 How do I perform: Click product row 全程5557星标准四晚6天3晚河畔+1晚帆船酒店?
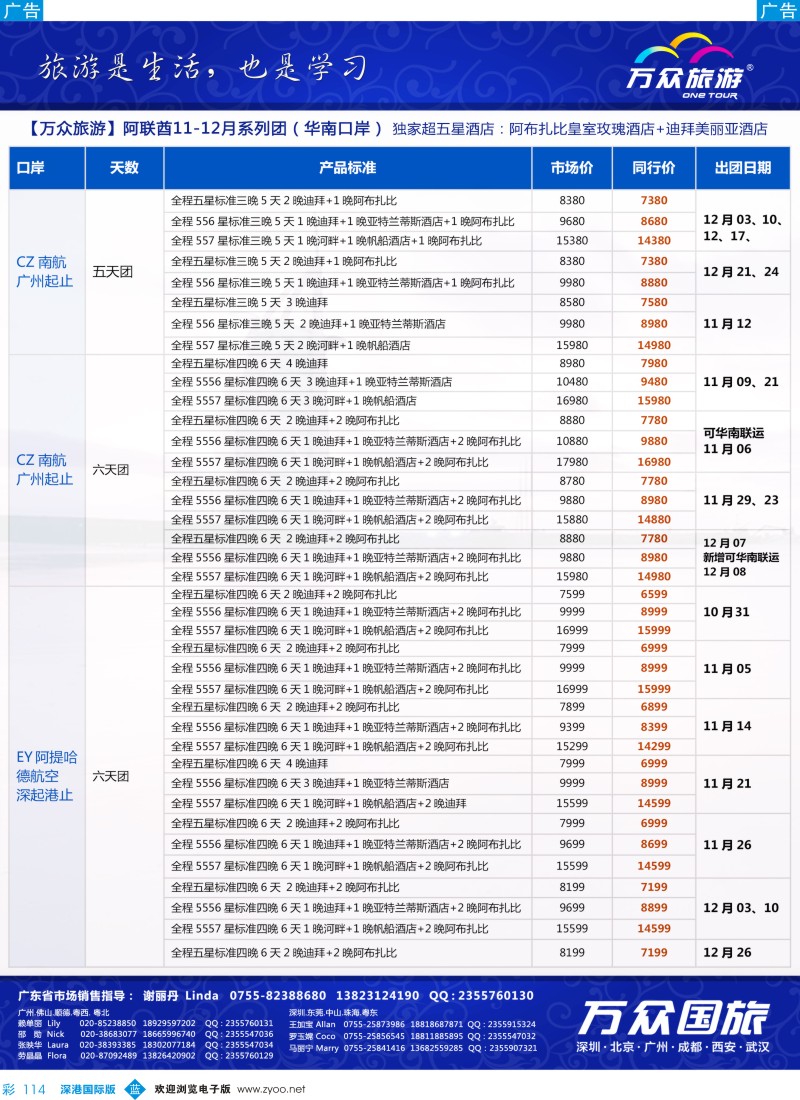point(294,401)
